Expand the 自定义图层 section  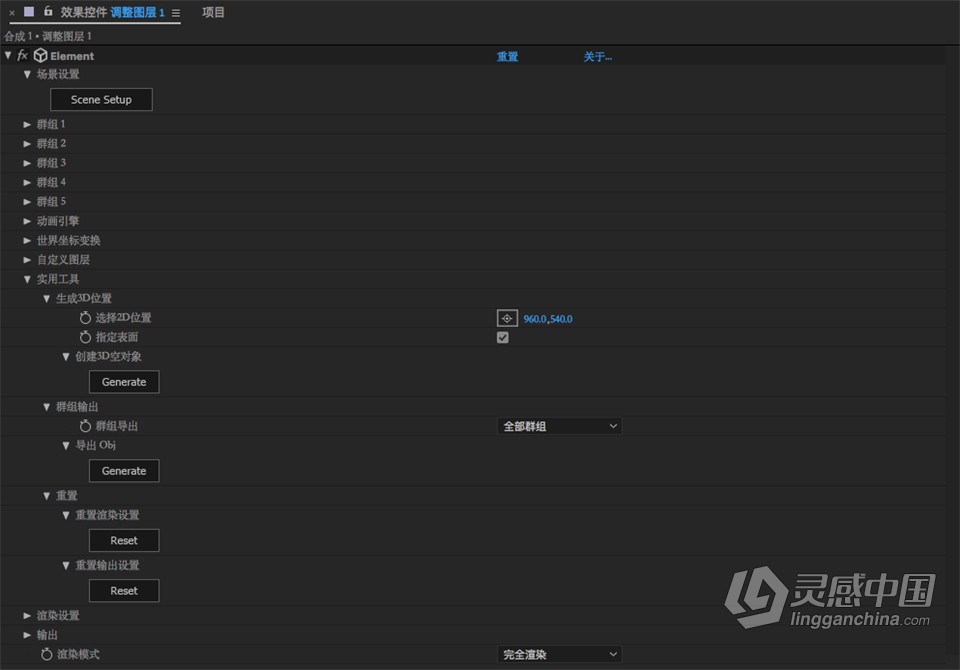coord(27,260)
